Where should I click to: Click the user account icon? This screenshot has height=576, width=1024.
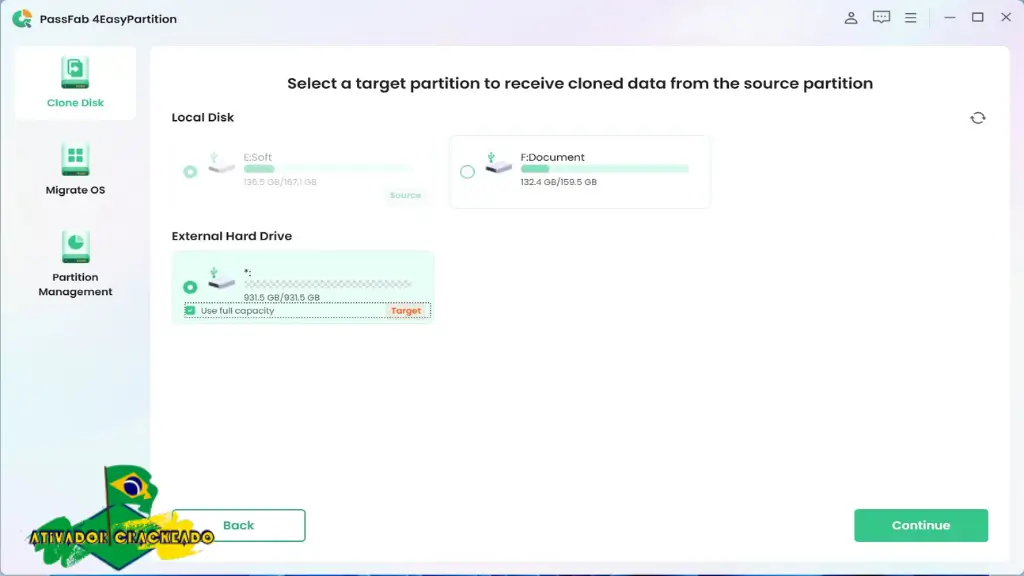click(x=850, y=18)
